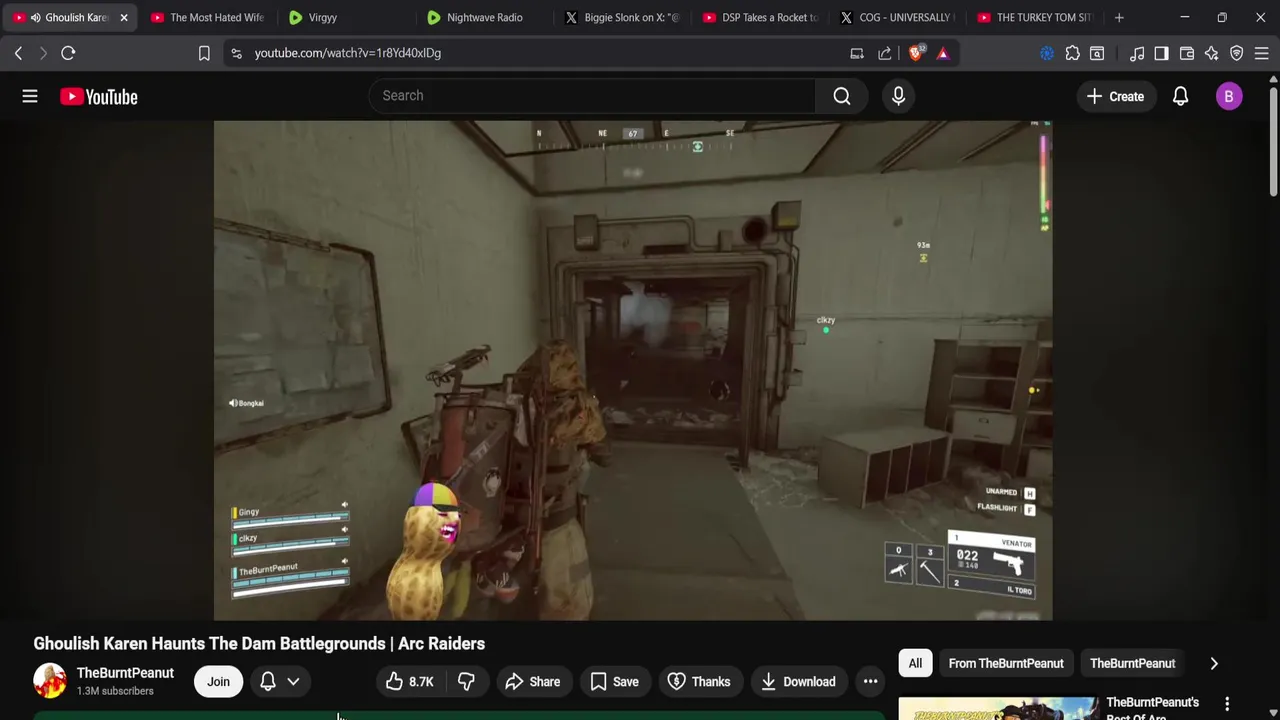Screen dimensions: 1280x720
Task: Click the Share button
Action: (x=532, y=681)
